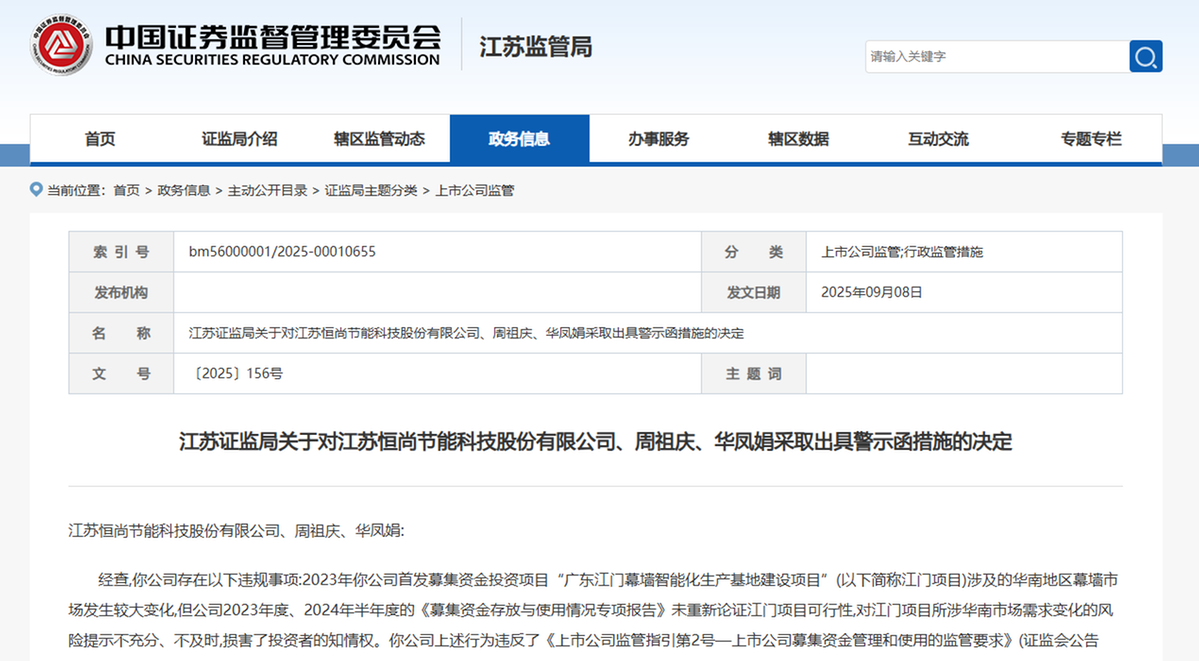Click the 发布机构 label cell
This screenshot has height=661, width=1199.
[122, 292]
